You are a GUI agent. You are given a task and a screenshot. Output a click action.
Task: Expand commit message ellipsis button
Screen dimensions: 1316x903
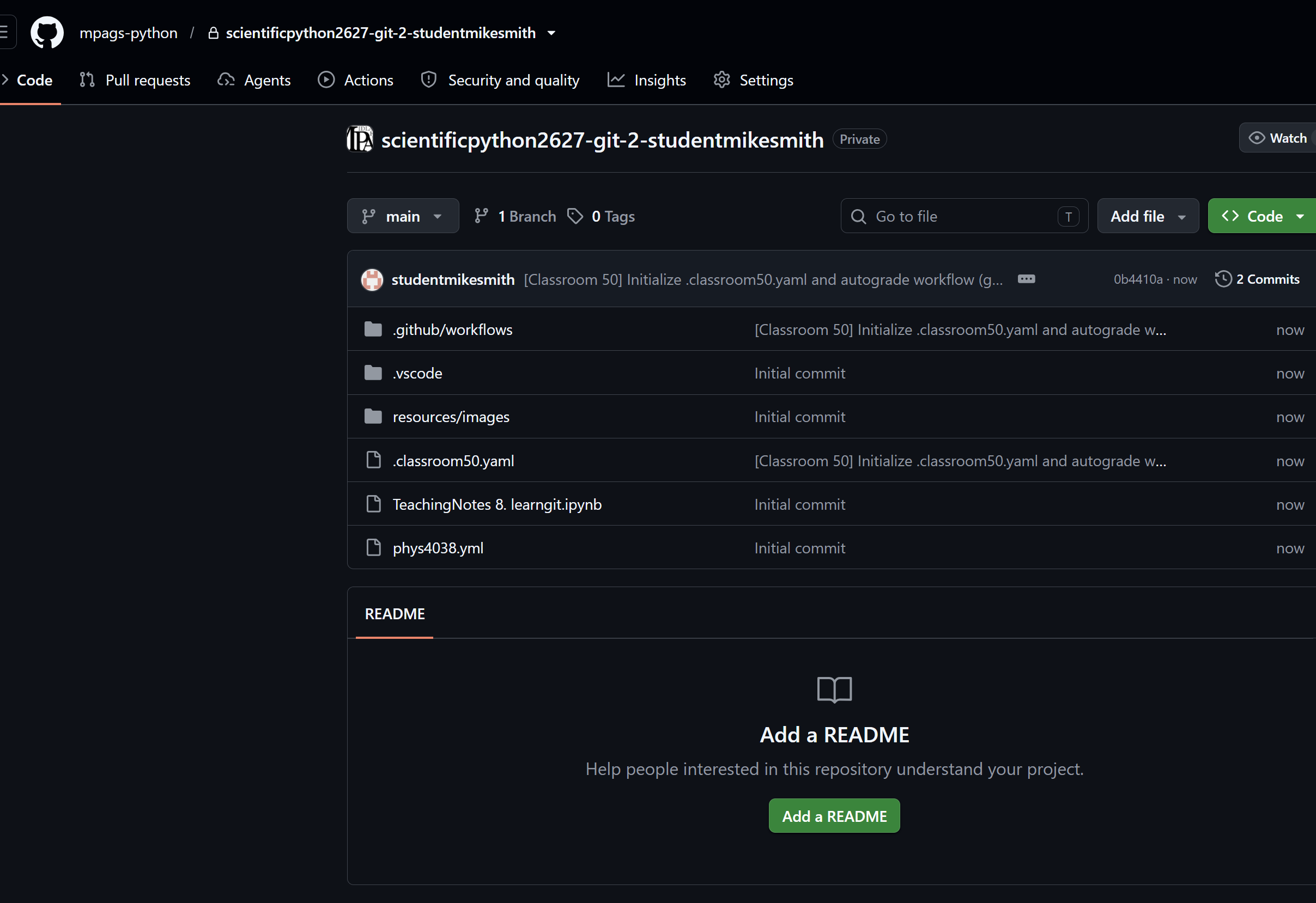[x=1026, y=279]
